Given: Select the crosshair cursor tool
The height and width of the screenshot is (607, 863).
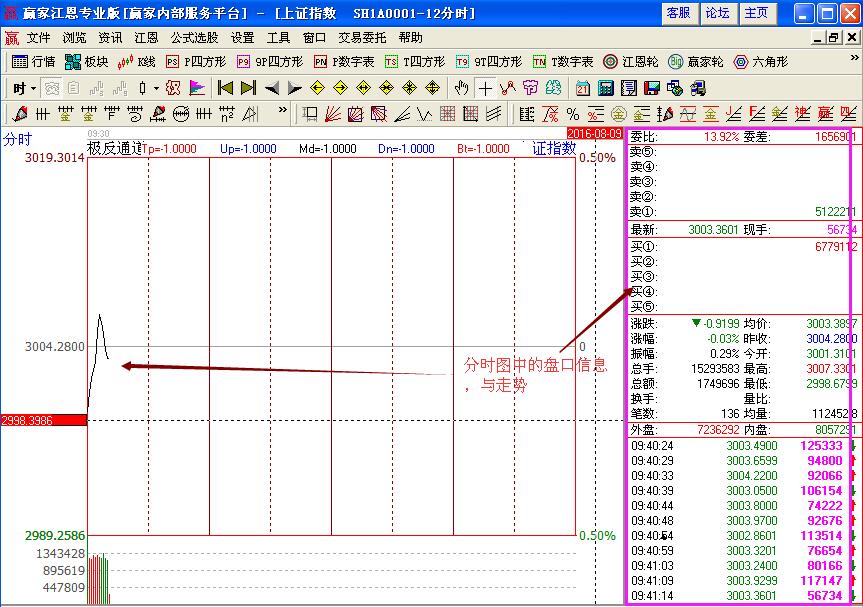Looking at the screenshot, I should click(x=485, y=88).
